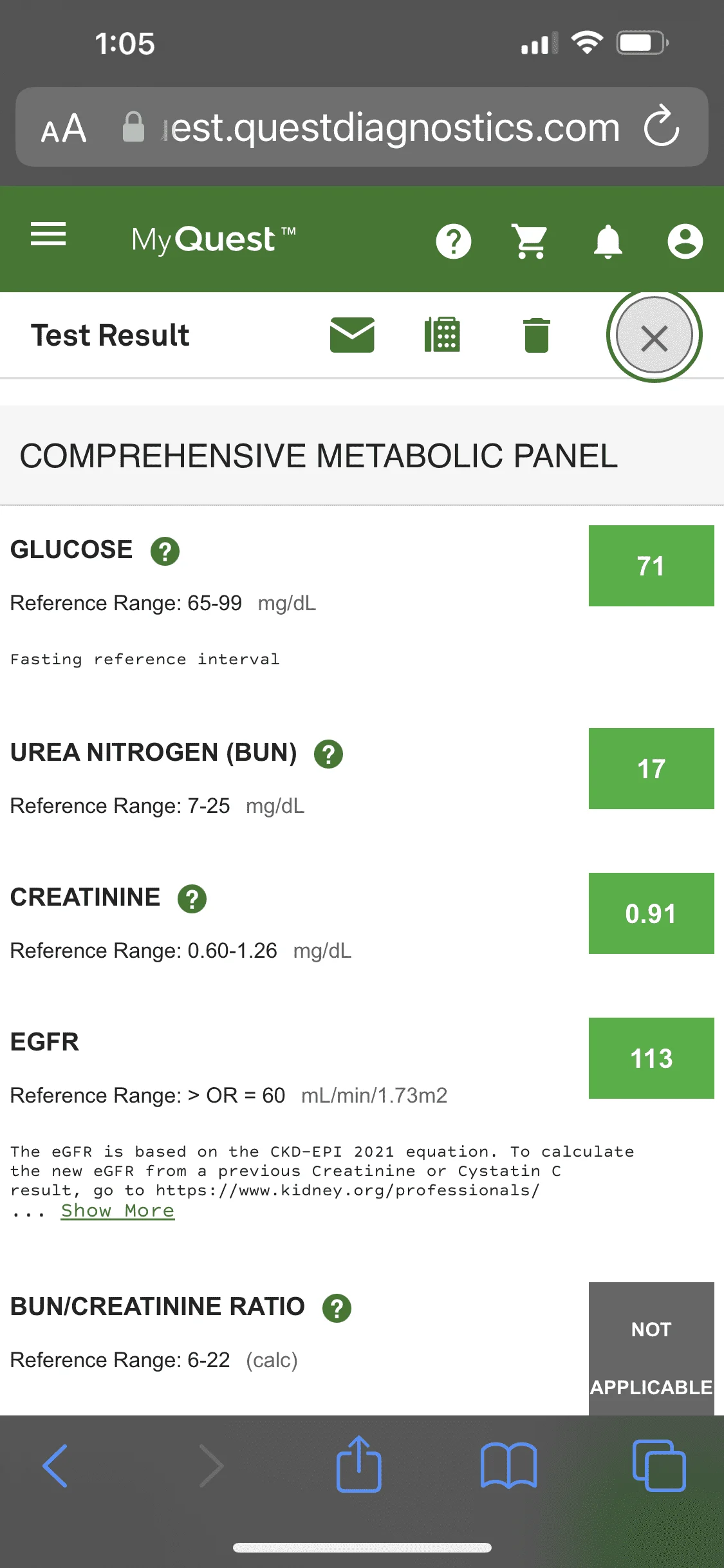Open the account profile icon
The width and height of the screenshot is (724, 1568).
coord(685,241)
